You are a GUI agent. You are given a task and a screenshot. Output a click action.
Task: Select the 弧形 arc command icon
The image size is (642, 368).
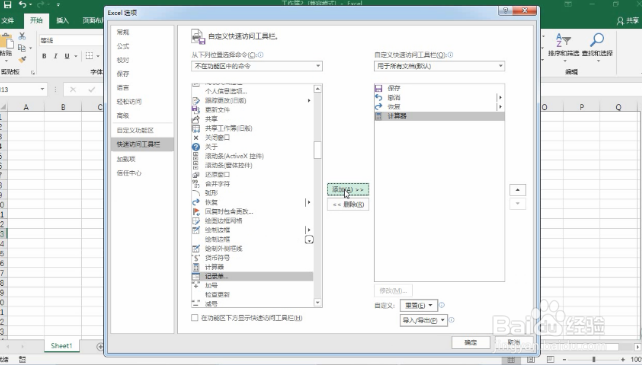(x=196, y=193)
